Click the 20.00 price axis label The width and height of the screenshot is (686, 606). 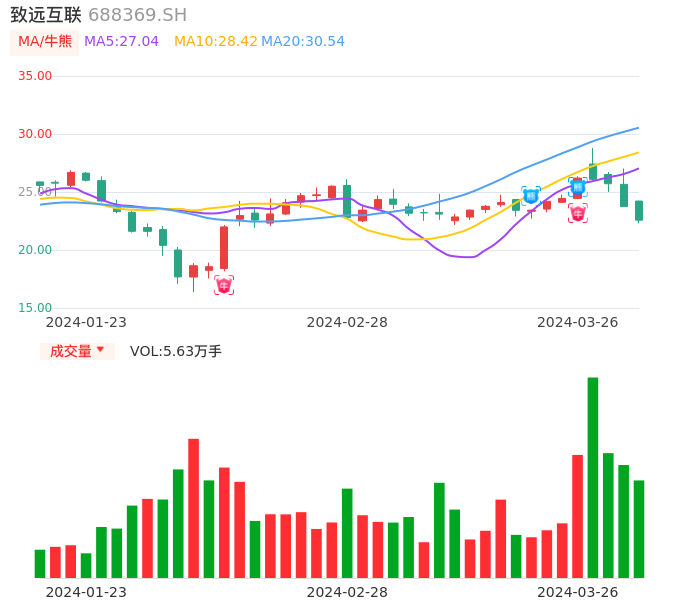click(35, 250)
